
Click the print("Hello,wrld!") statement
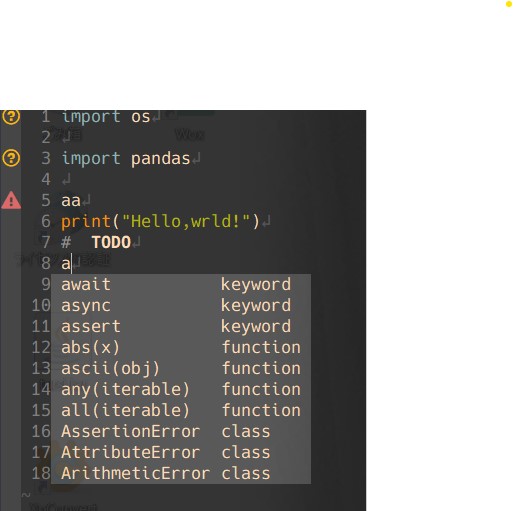[x=160, y=221]
